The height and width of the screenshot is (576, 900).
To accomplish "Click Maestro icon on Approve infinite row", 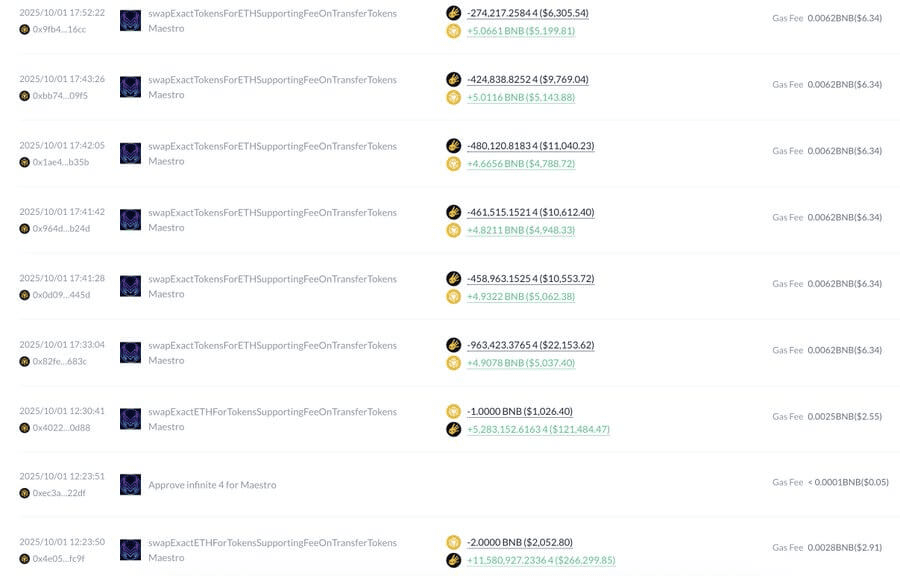I will [x=130, y=484].
